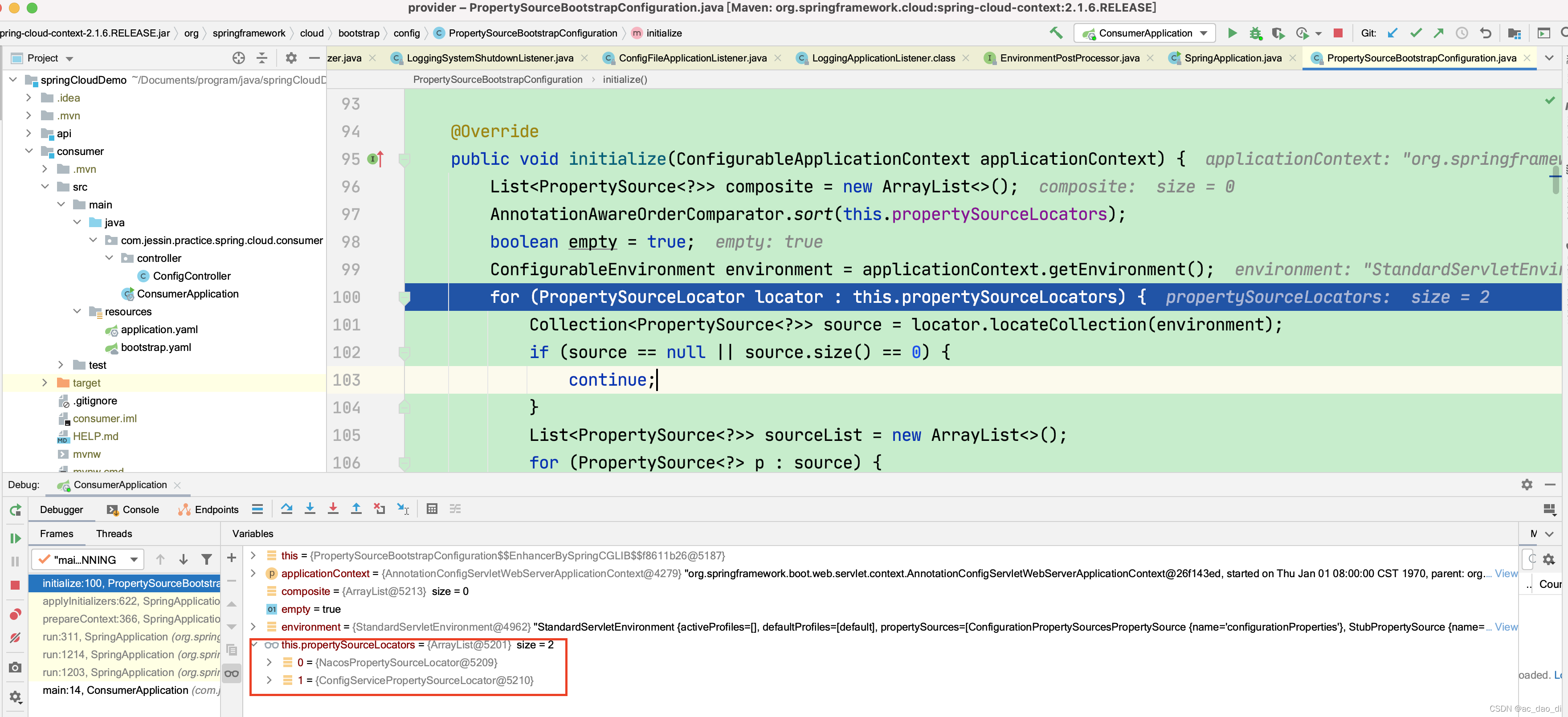Screen dimensions: 1568x717
Task: Collapse the consumer module folder
Action: 29,151
